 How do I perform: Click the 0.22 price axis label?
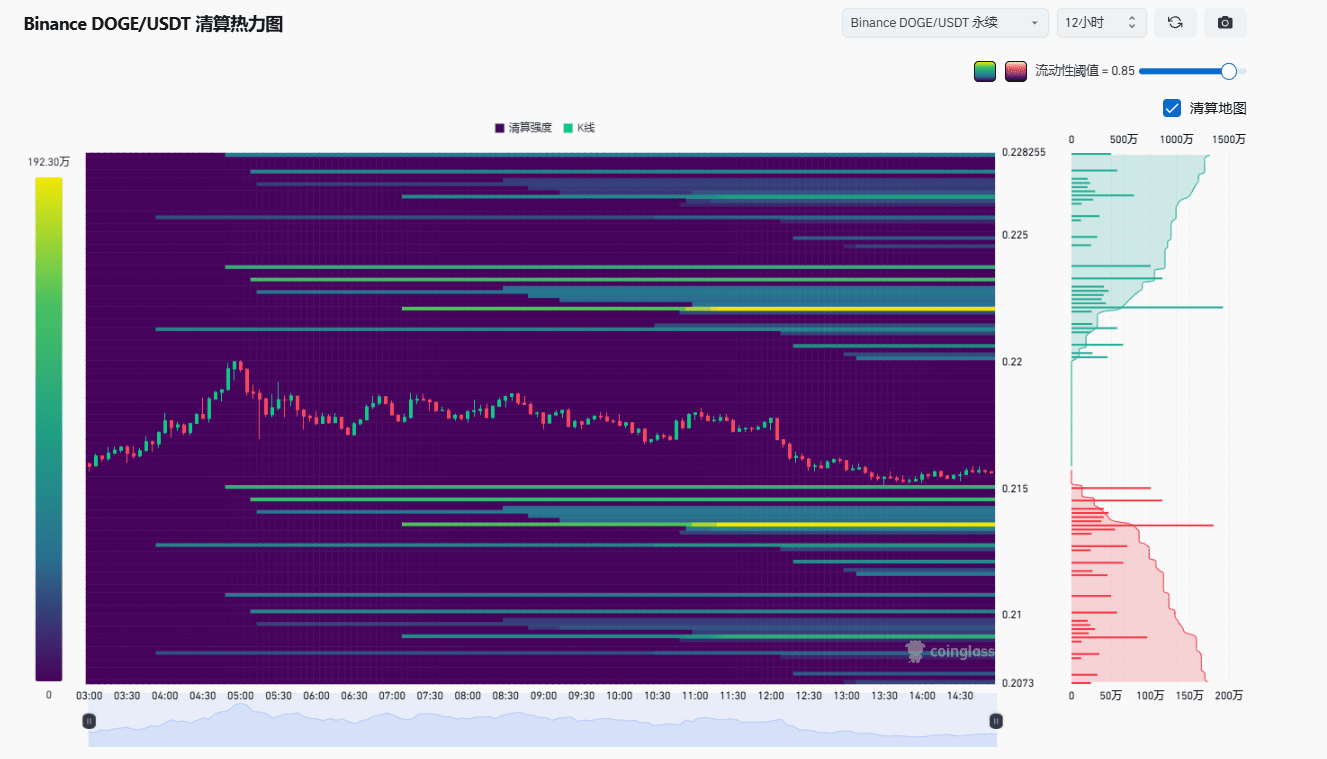click(1011, 362)
